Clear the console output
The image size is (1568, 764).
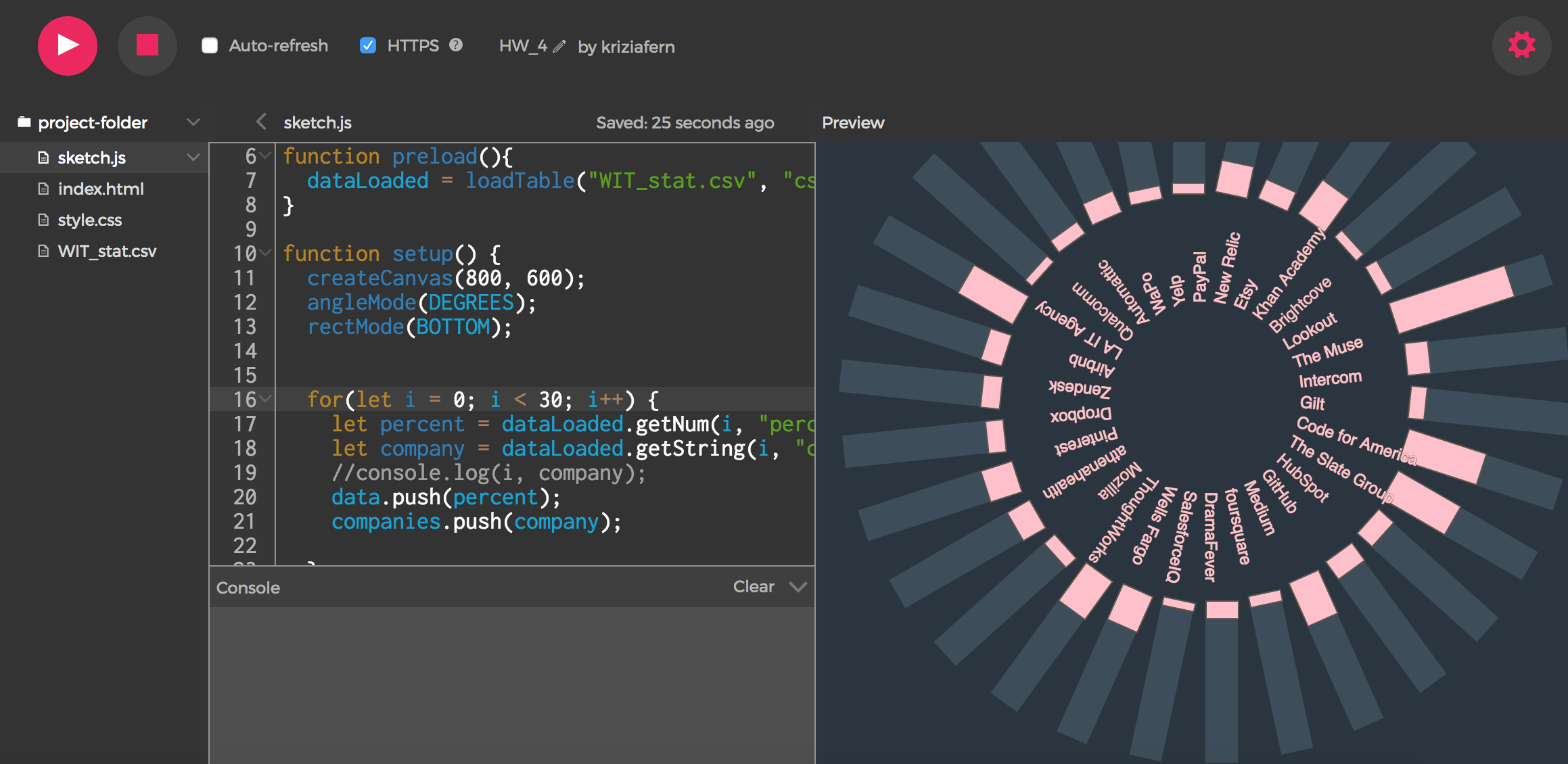pos(753,587)
